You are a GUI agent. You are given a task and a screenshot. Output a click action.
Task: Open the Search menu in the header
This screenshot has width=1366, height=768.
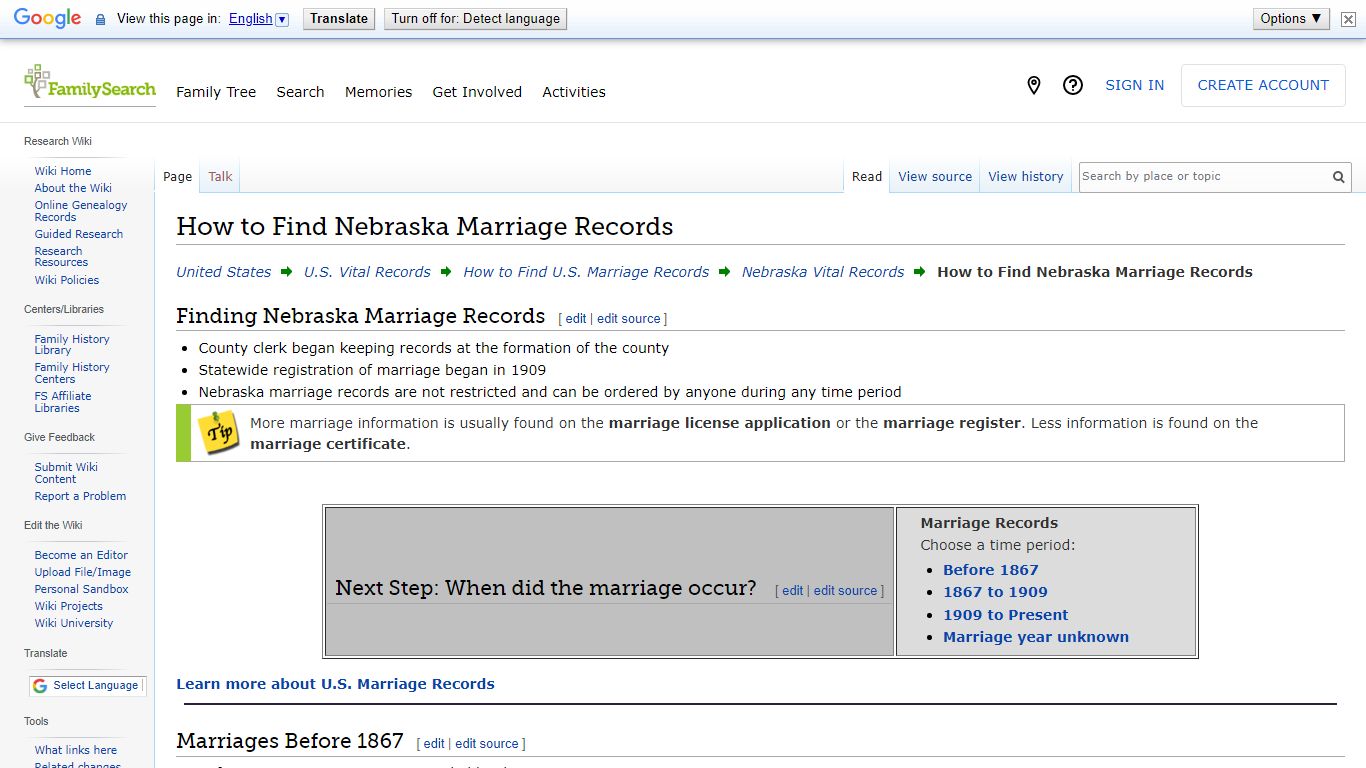[300, 92]
